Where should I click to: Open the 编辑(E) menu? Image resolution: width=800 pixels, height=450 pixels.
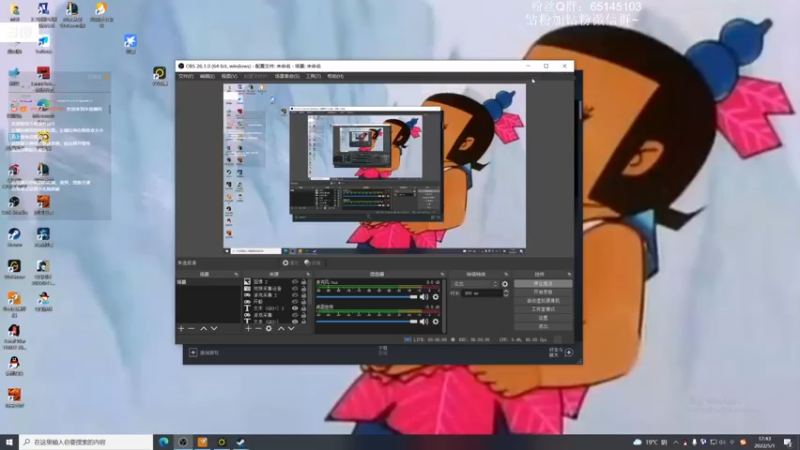[x=207, y=76]
